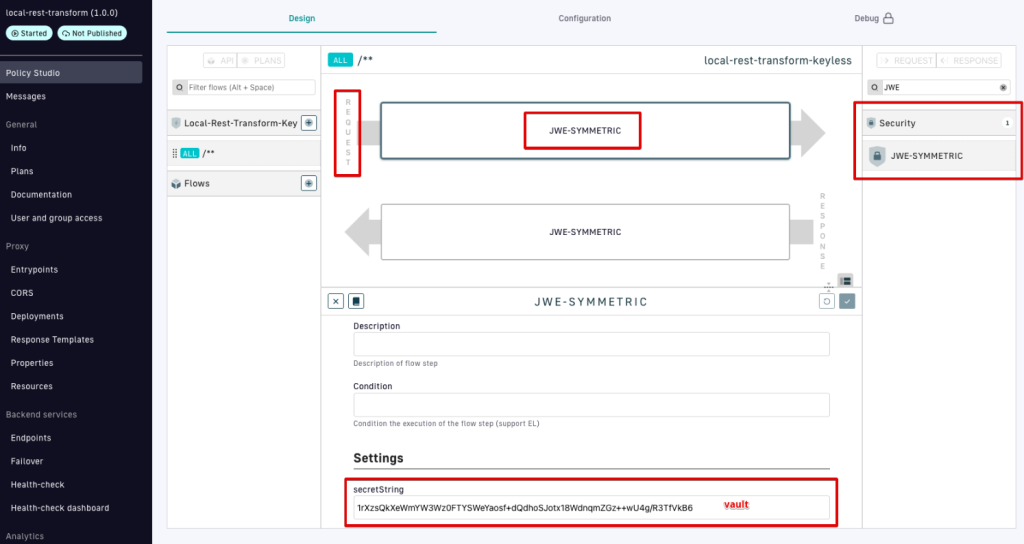Select the API flow filter toggle
Image resolution: width=1024 pixels, height=544 pixels.
[x=220, y=61]
